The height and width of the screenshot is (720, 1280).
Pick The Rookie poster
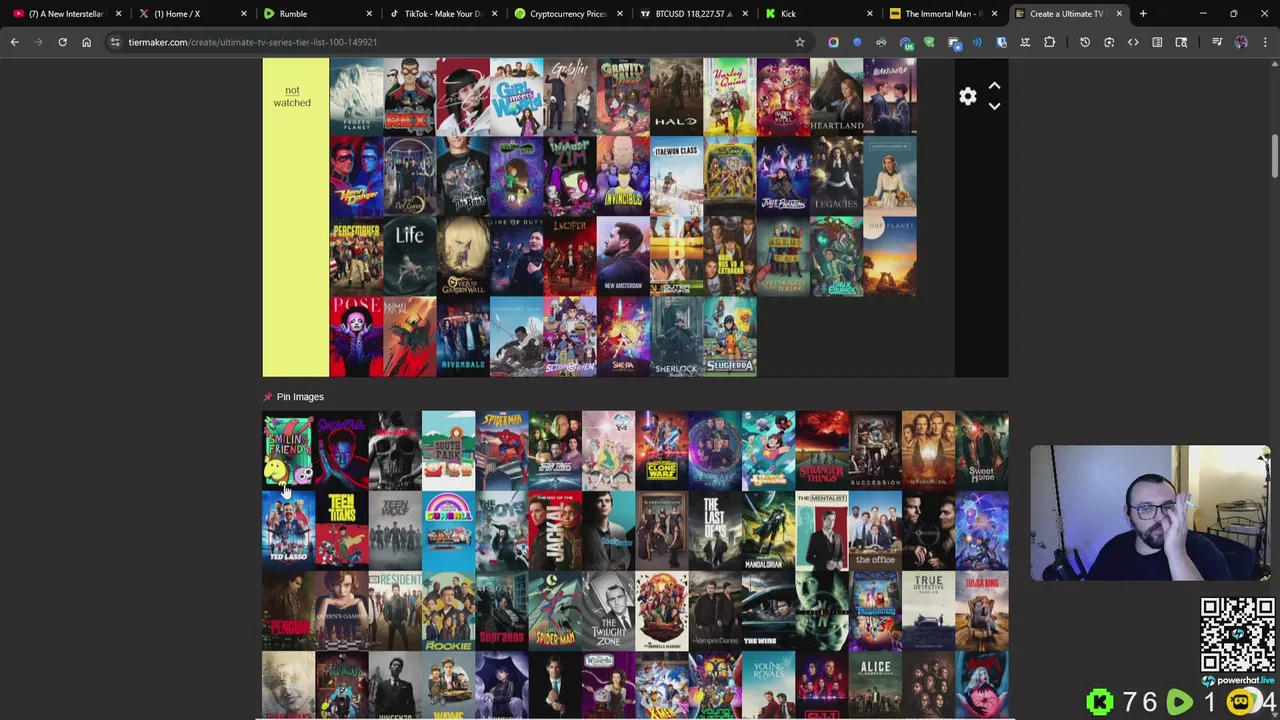[448, 610]
